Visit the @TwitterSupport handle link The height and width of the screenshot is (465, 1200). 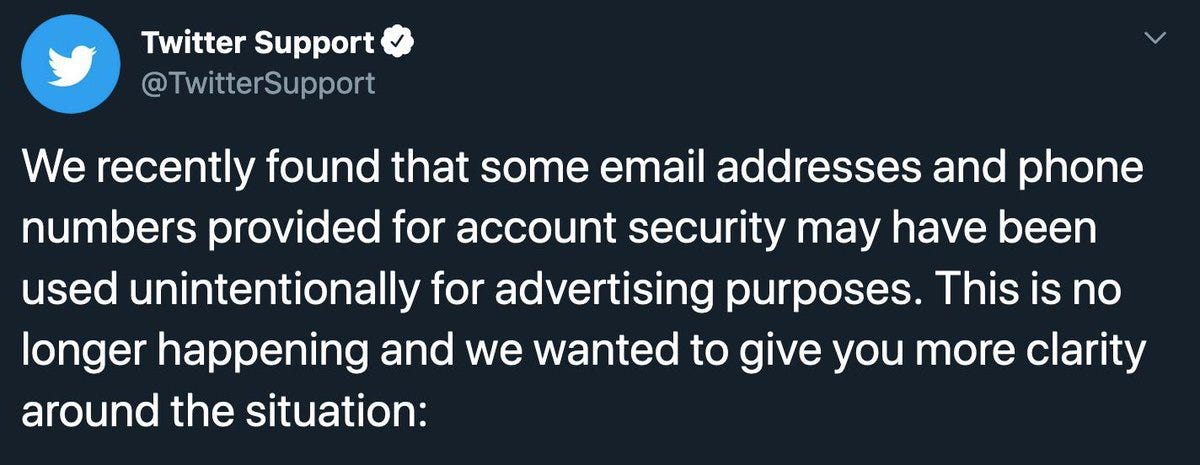click(258, 82)
